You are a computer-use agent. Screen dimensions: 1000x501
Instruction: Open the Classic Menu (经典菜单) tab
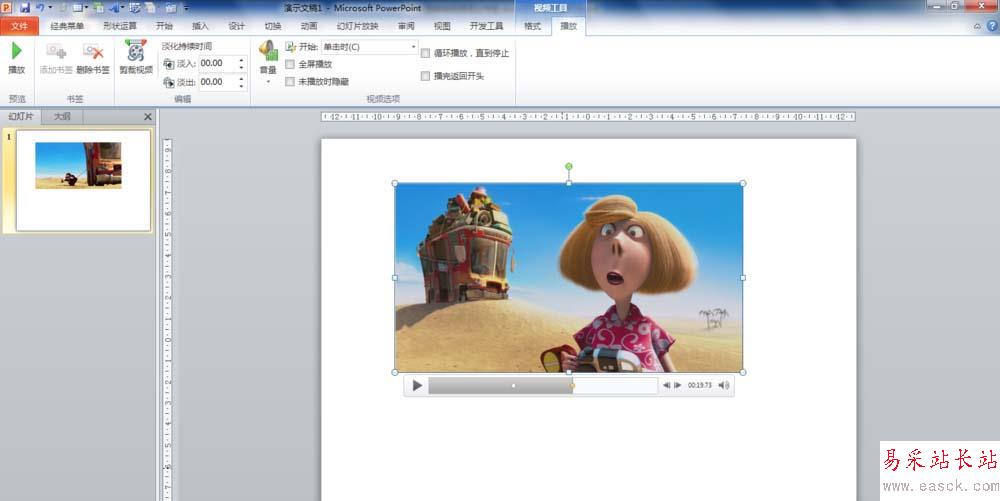pyautogui.click(x=67, y=26)
